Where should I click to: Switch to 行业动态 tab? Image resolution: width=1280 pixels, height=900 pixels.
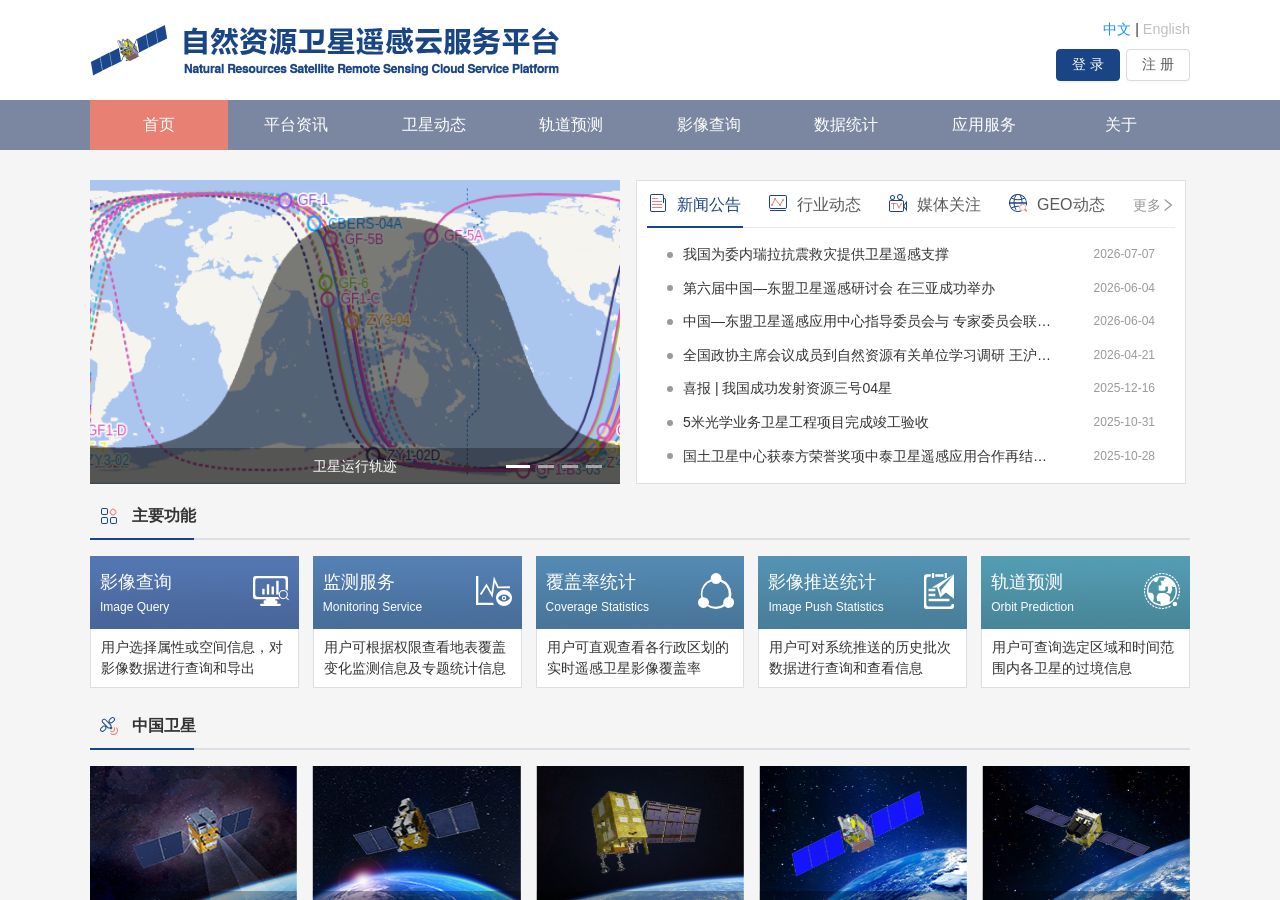coord(815,205)
